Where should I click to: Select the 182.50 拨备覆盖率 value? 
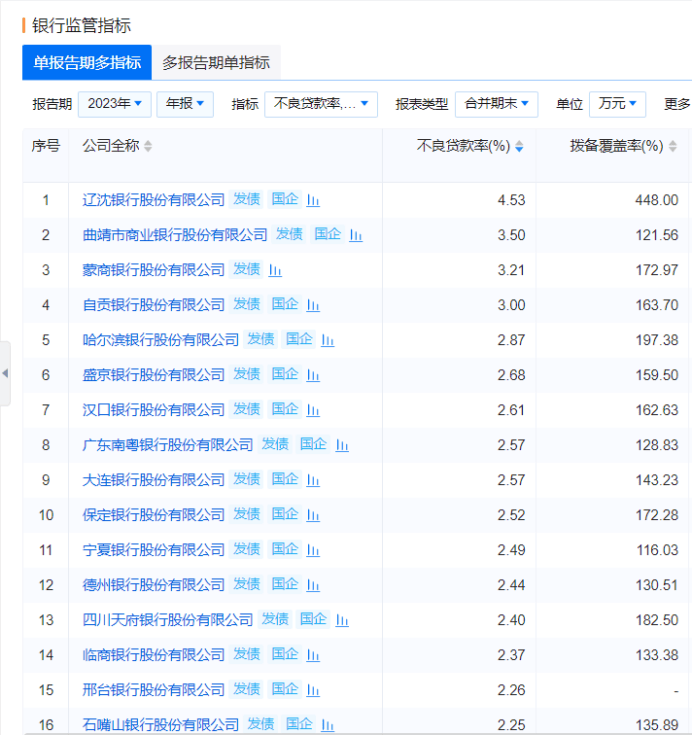(656, 620)
